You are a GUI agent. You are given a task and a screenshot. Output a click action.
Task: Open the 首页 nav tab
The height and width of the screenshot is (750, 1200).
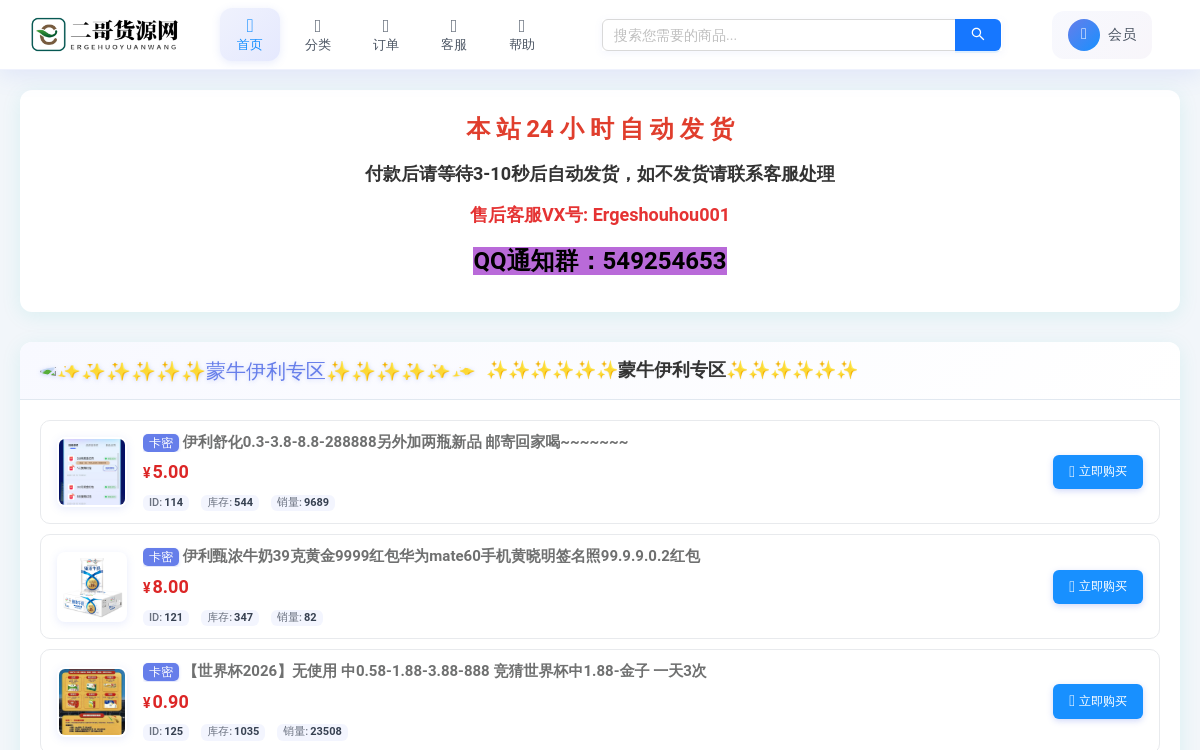coord(250,35)
